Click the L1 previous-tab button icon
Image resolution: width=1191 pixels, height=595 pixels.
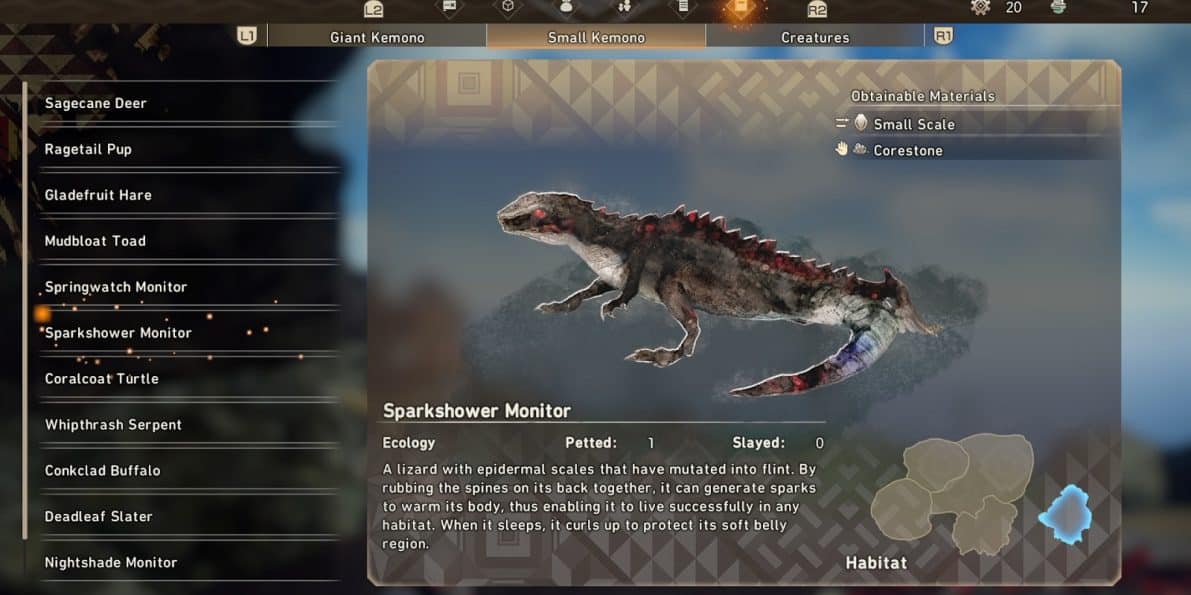(246, 36)
